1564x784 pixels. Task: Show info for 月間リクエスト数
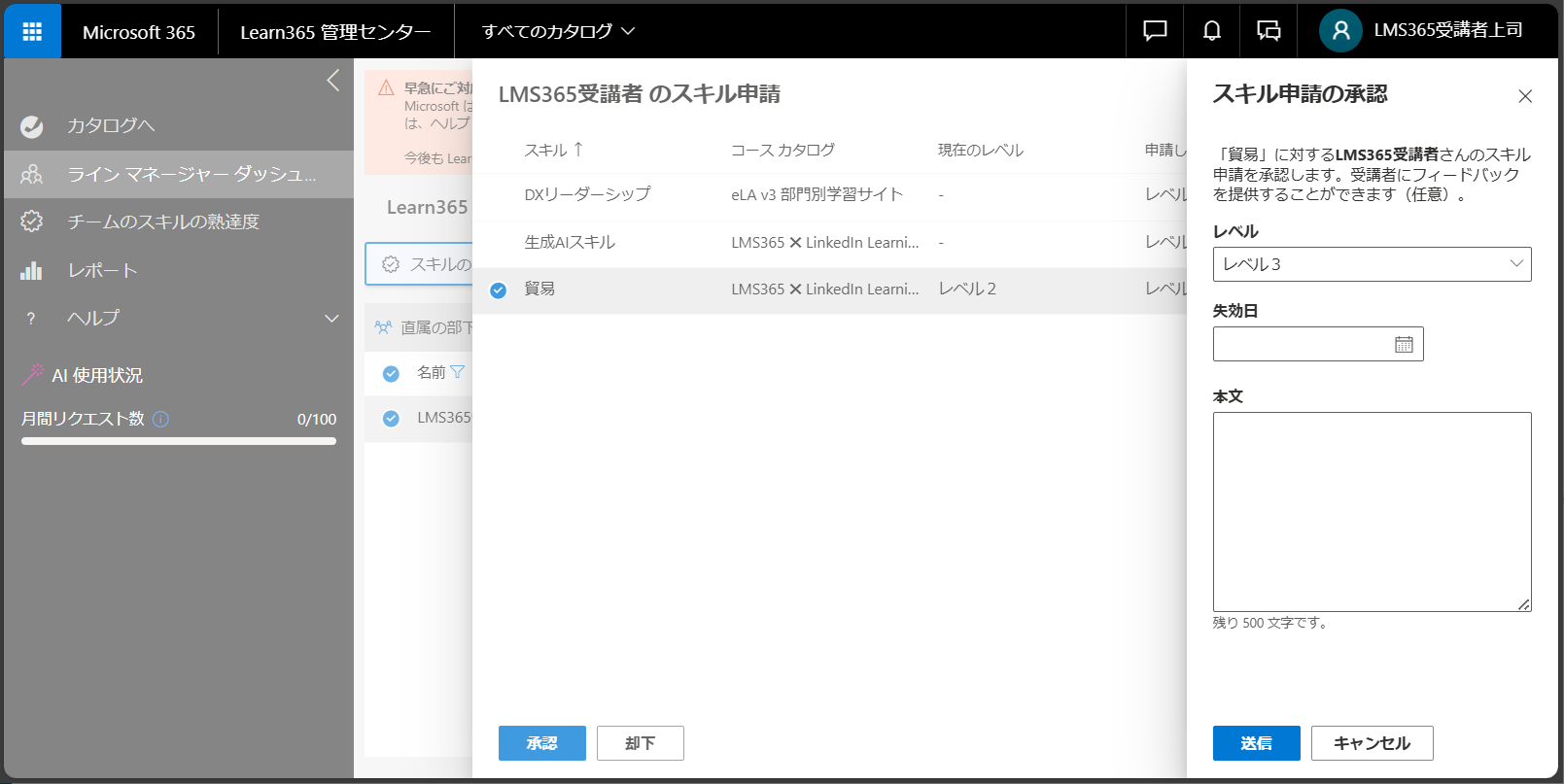[x=161, y=419]
